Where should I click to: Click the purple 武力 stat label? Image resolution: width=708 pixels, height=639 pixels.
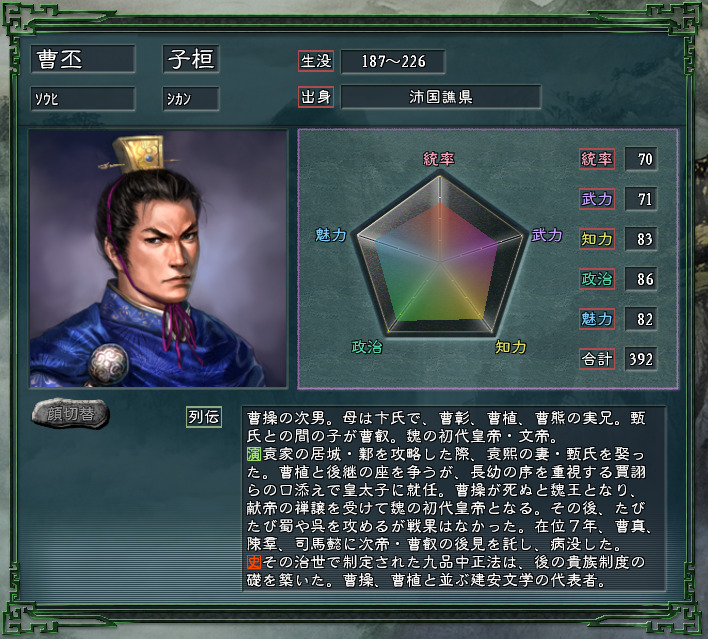[596, 199]
